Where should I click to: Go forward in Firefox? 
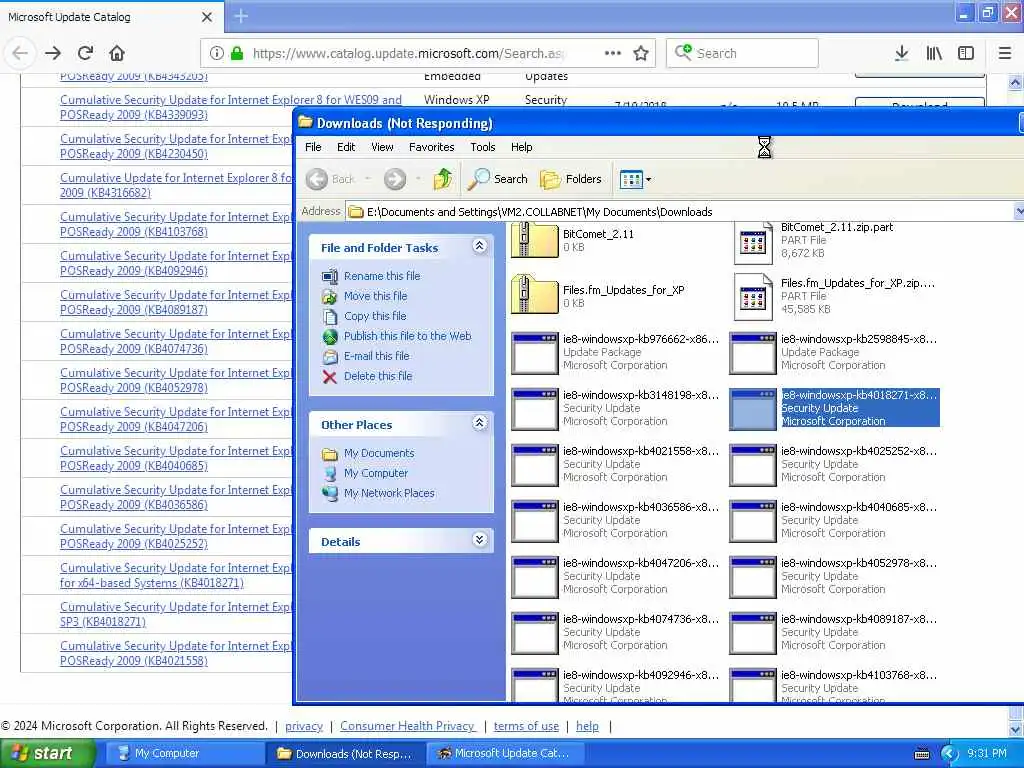(53, 53)
